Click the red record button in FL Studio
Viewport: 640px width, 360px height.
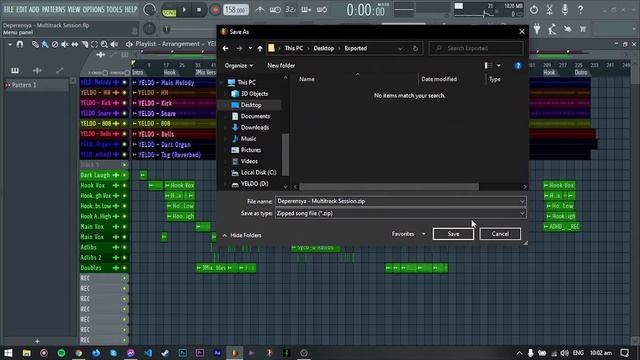pyautogui.click(x=215, y=9)
